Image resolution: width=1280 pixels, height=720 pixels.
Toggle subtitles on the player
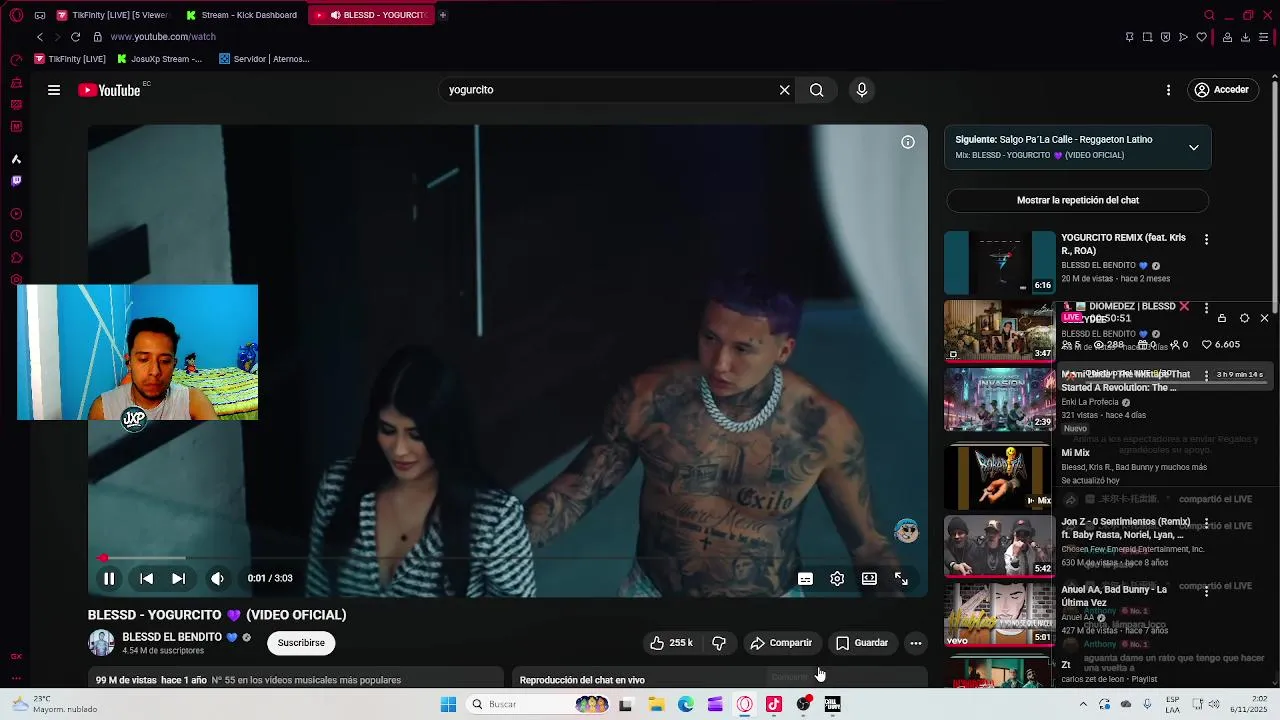(x=805, y=578)
